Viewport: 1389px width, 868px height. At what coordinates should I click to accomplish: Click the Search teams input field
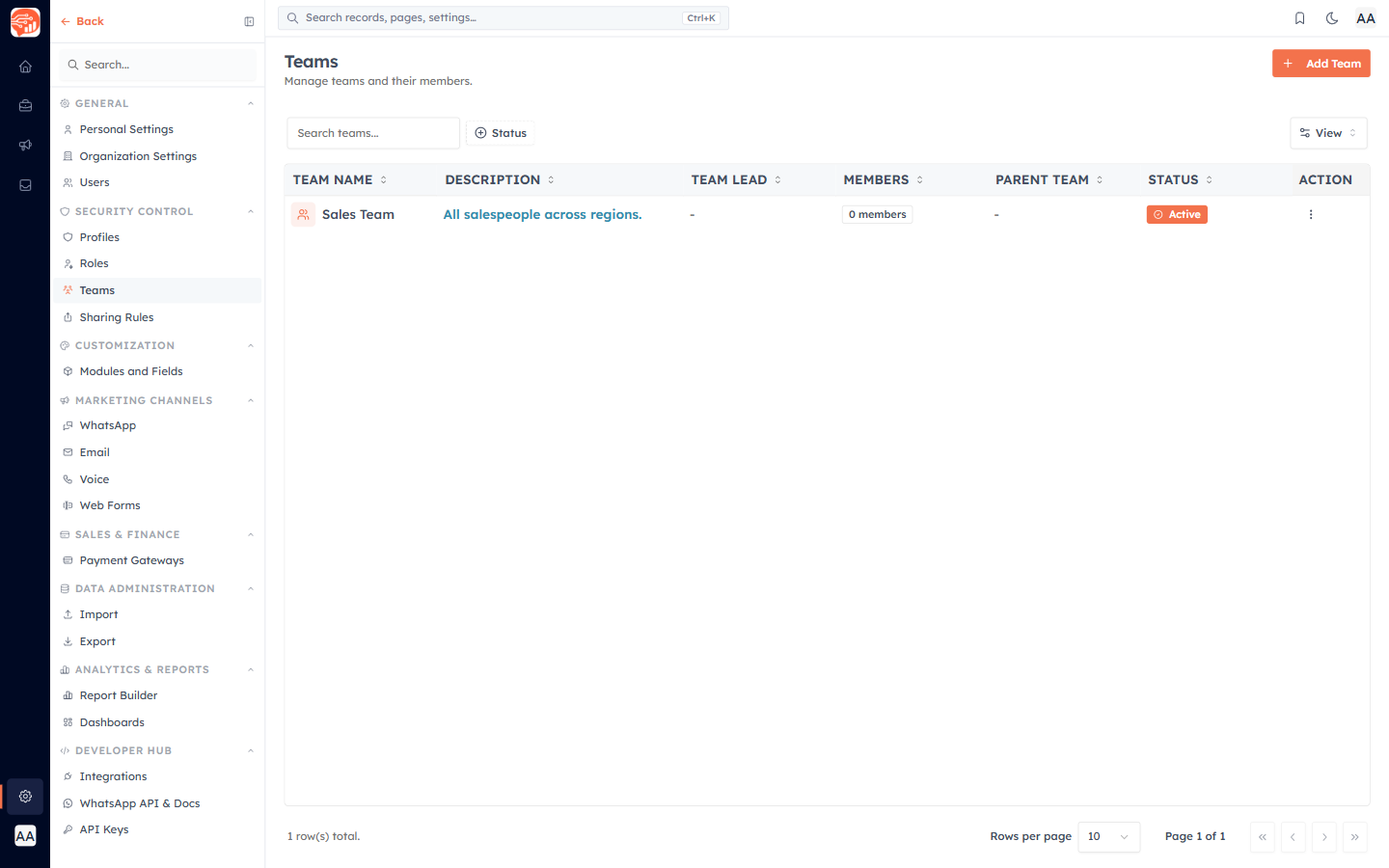click(373, 133)
